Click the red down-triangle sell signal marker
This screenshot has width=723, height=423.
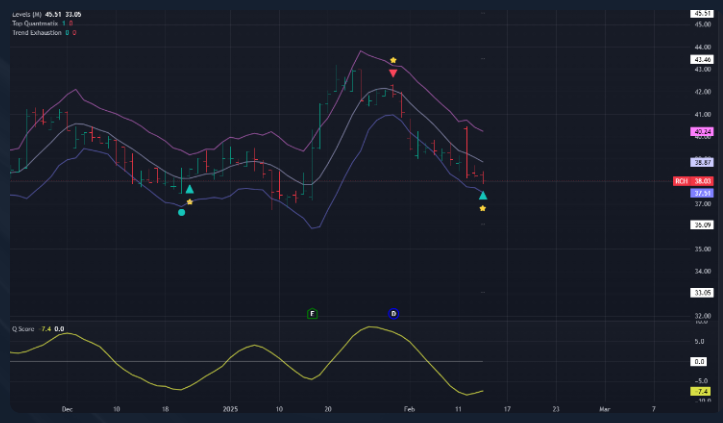tap(393, 73)
